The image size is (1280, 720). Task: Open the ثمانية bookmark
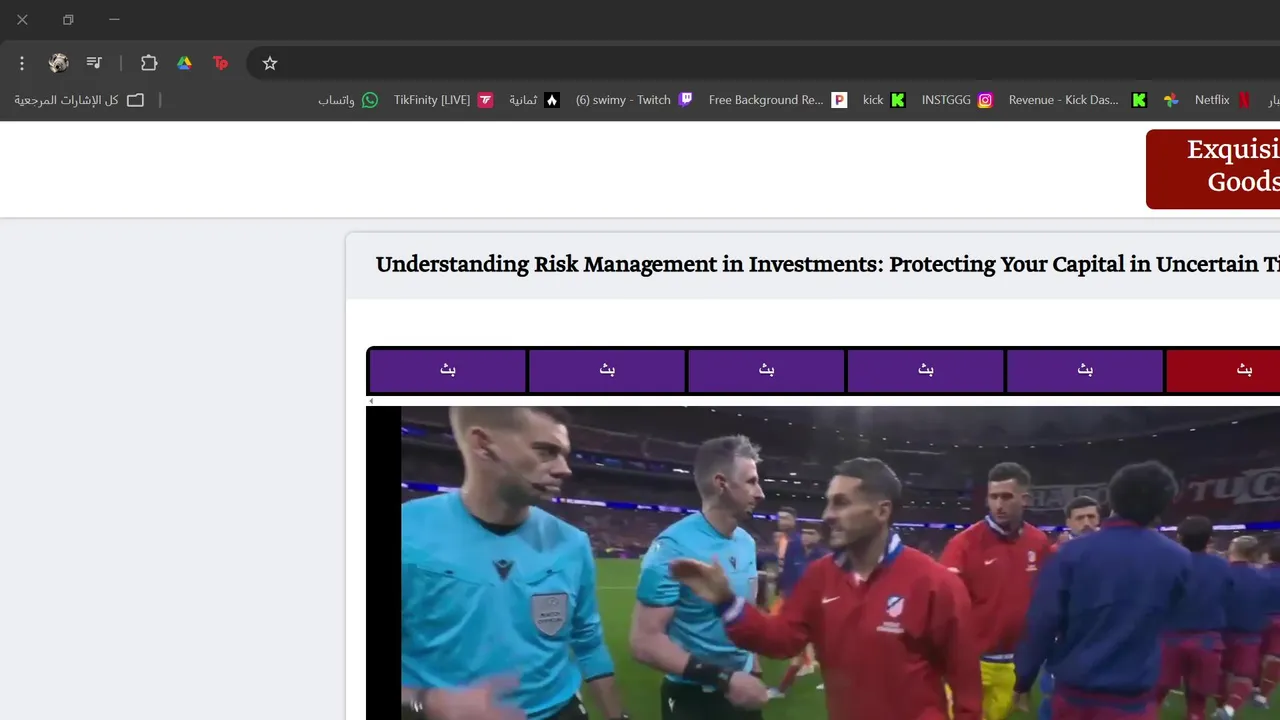[x=534, y=100]
